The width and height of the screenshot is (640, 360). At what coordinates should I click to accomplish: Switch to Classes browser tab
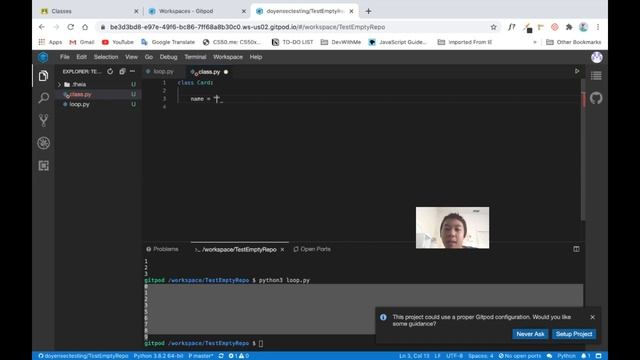89,11
